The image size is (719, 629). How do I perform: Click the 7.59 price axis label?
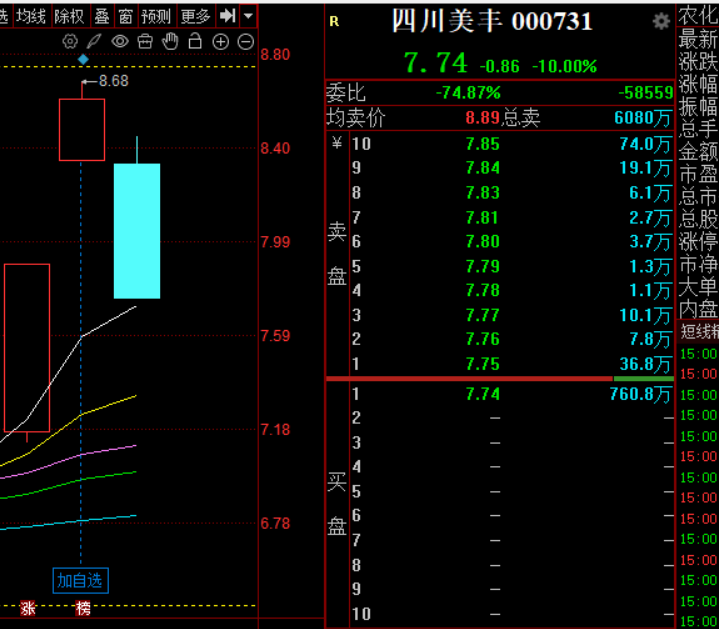pos(275,336)
